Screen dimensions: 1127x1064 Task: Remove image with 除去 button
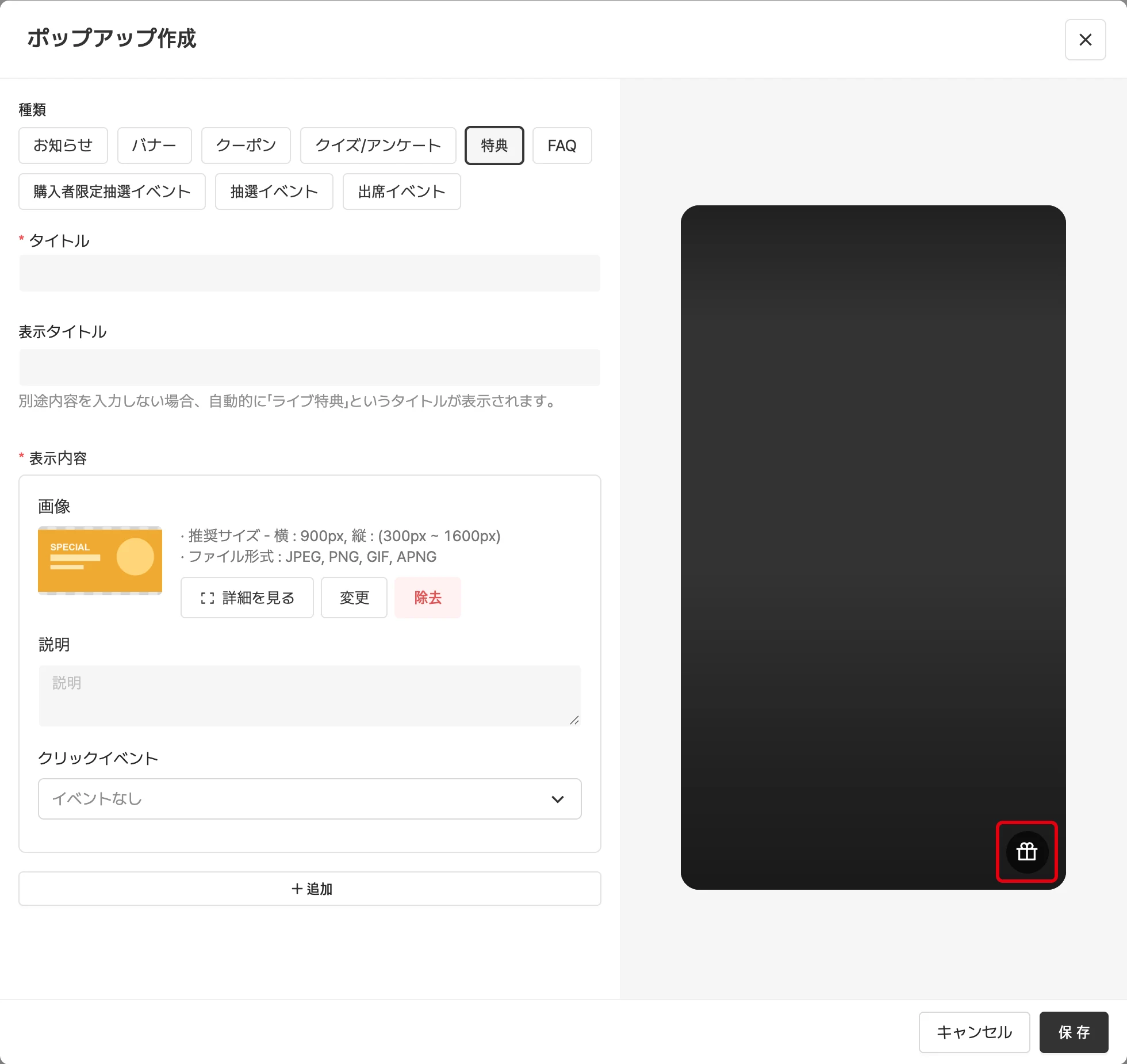click(428, 598)
